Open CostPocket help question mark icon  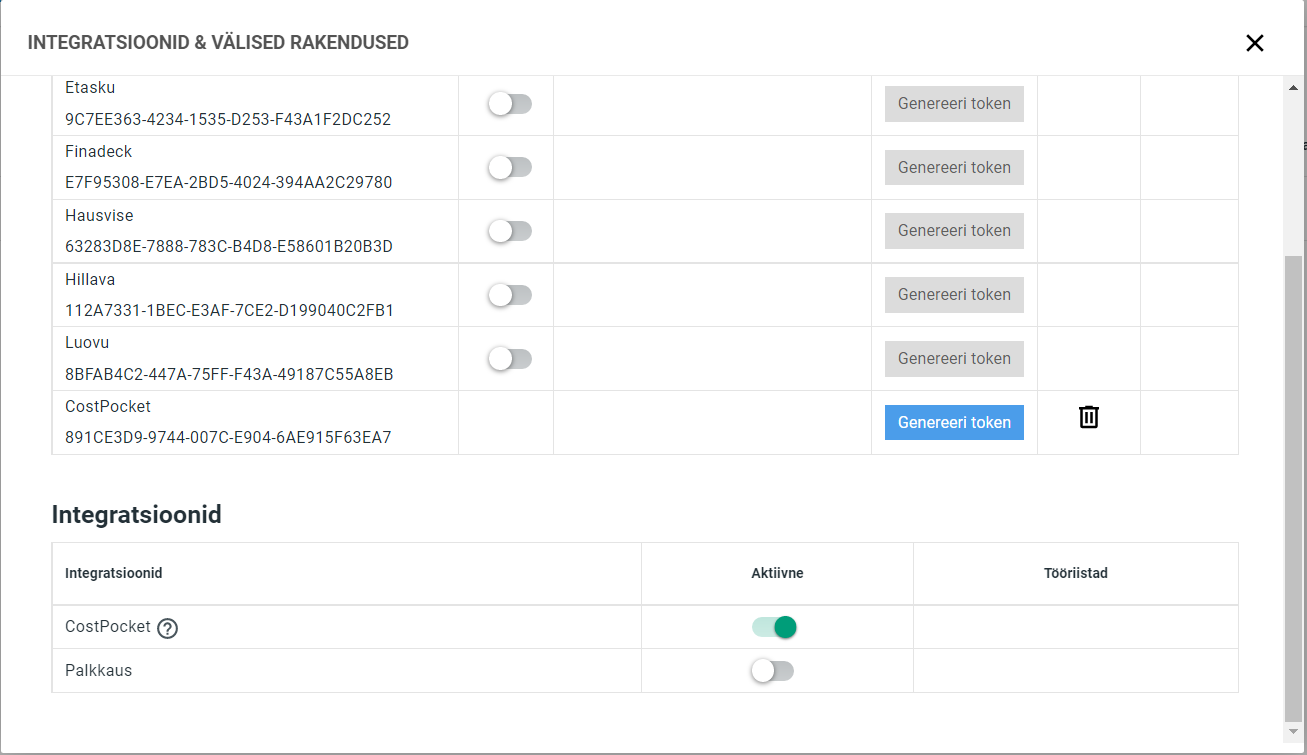coord(168,628)
